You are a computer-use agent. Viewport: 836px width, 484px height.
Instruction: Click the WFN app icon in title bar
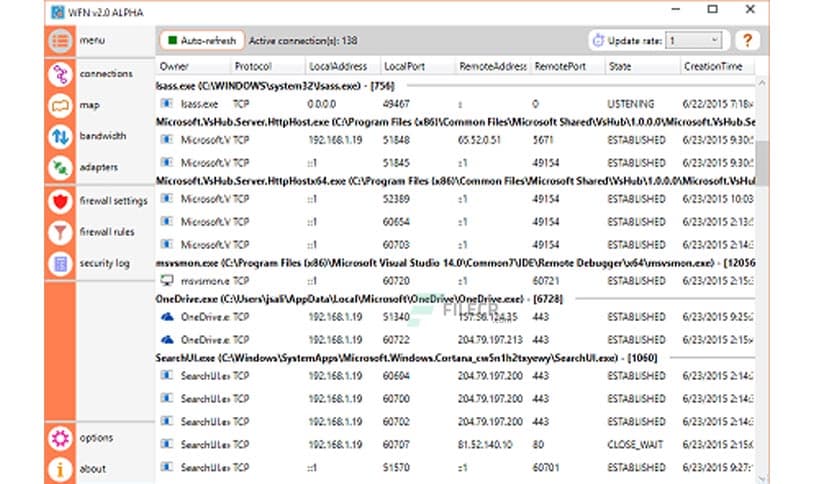pyautogui.click(x=58, y=12)
